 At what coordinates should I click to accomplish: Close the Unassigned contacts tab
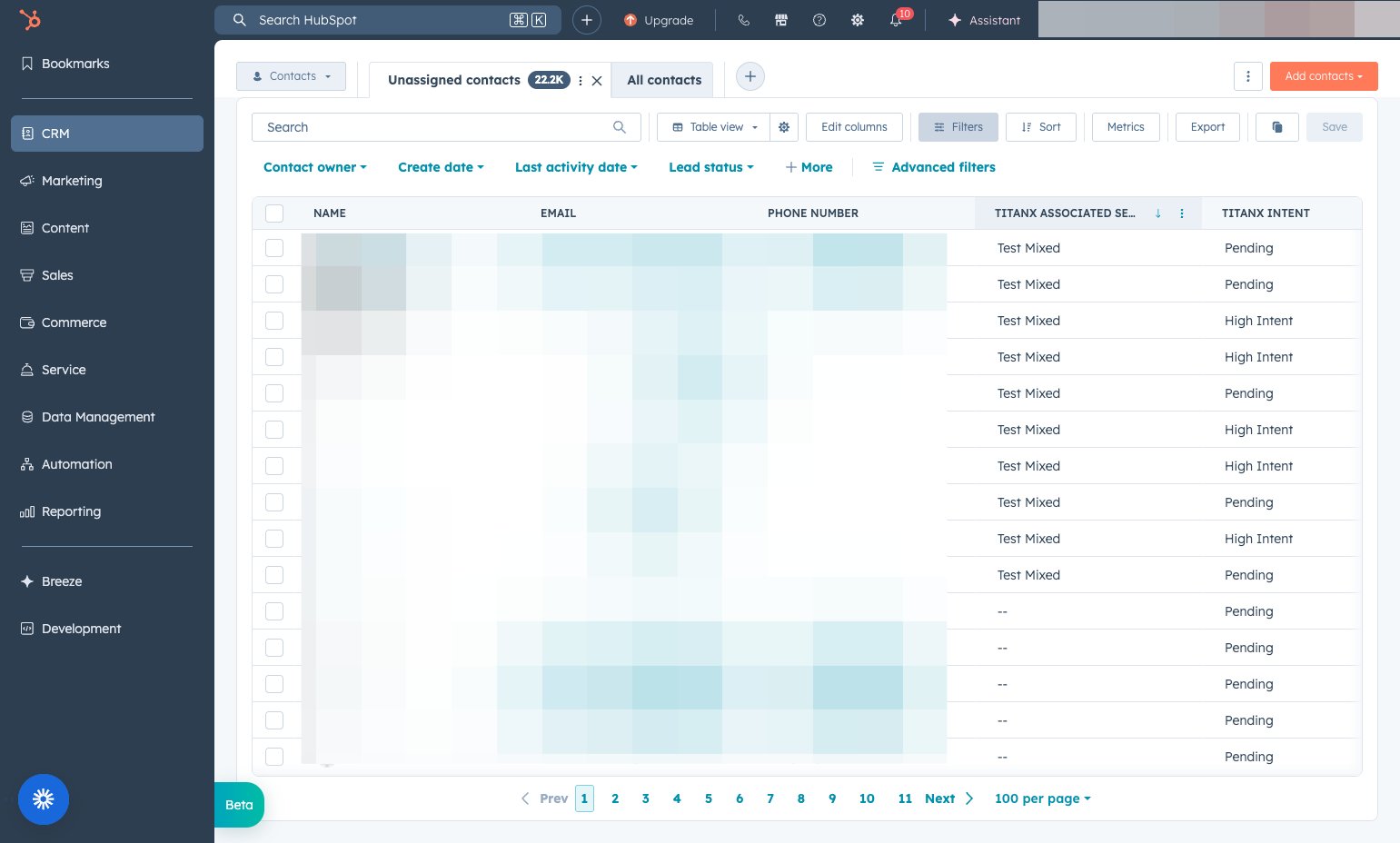coord(597,81)
